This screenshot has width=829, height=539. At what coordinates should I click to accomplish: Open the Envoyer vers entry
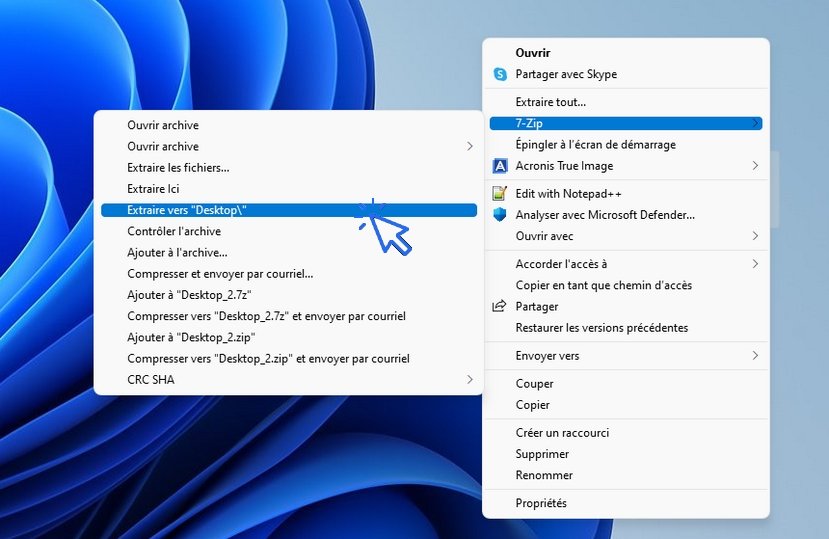pyautogui.click(x=625, y=355)
